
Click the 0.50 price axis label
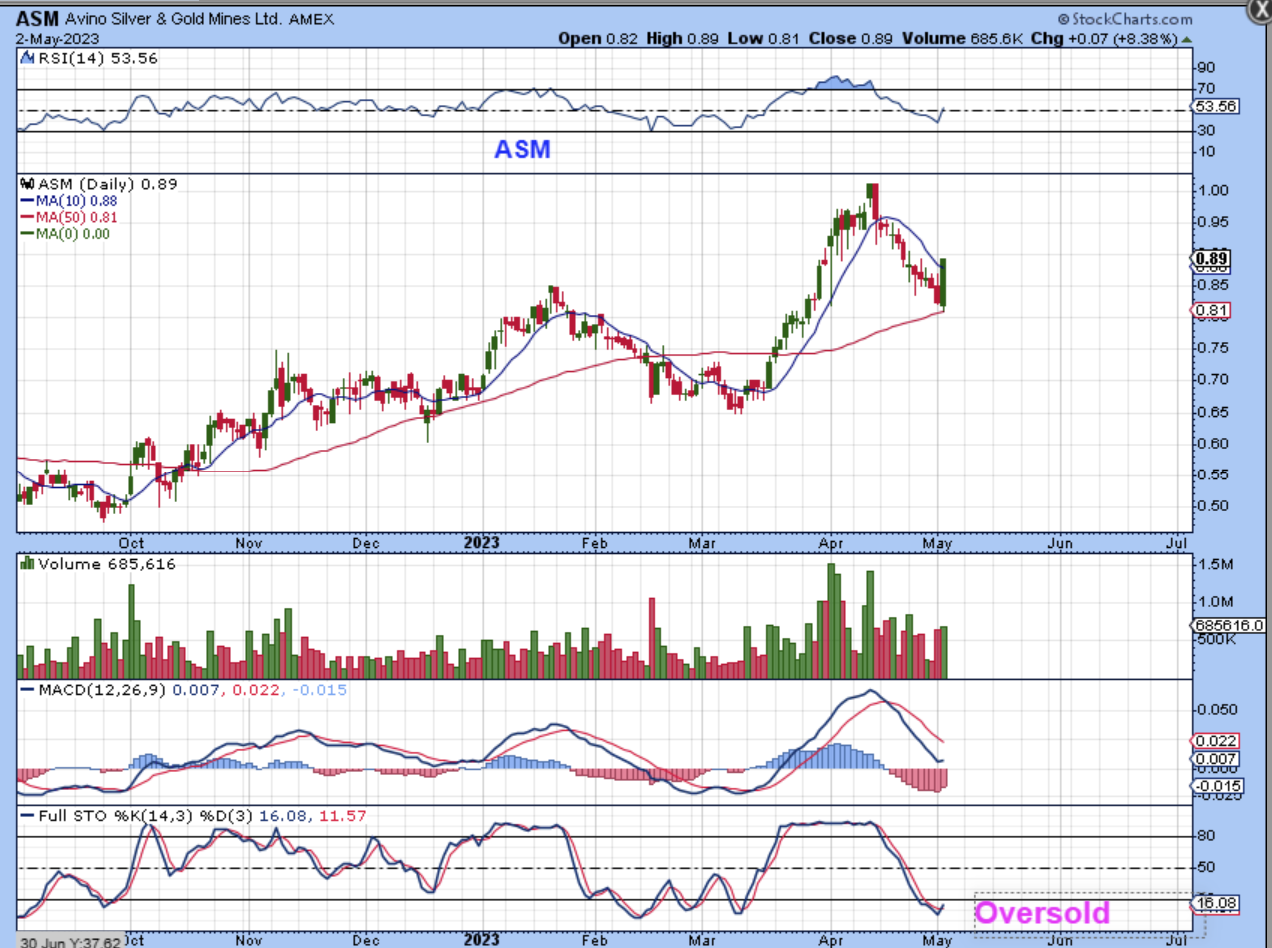(x=1213, y=505)
